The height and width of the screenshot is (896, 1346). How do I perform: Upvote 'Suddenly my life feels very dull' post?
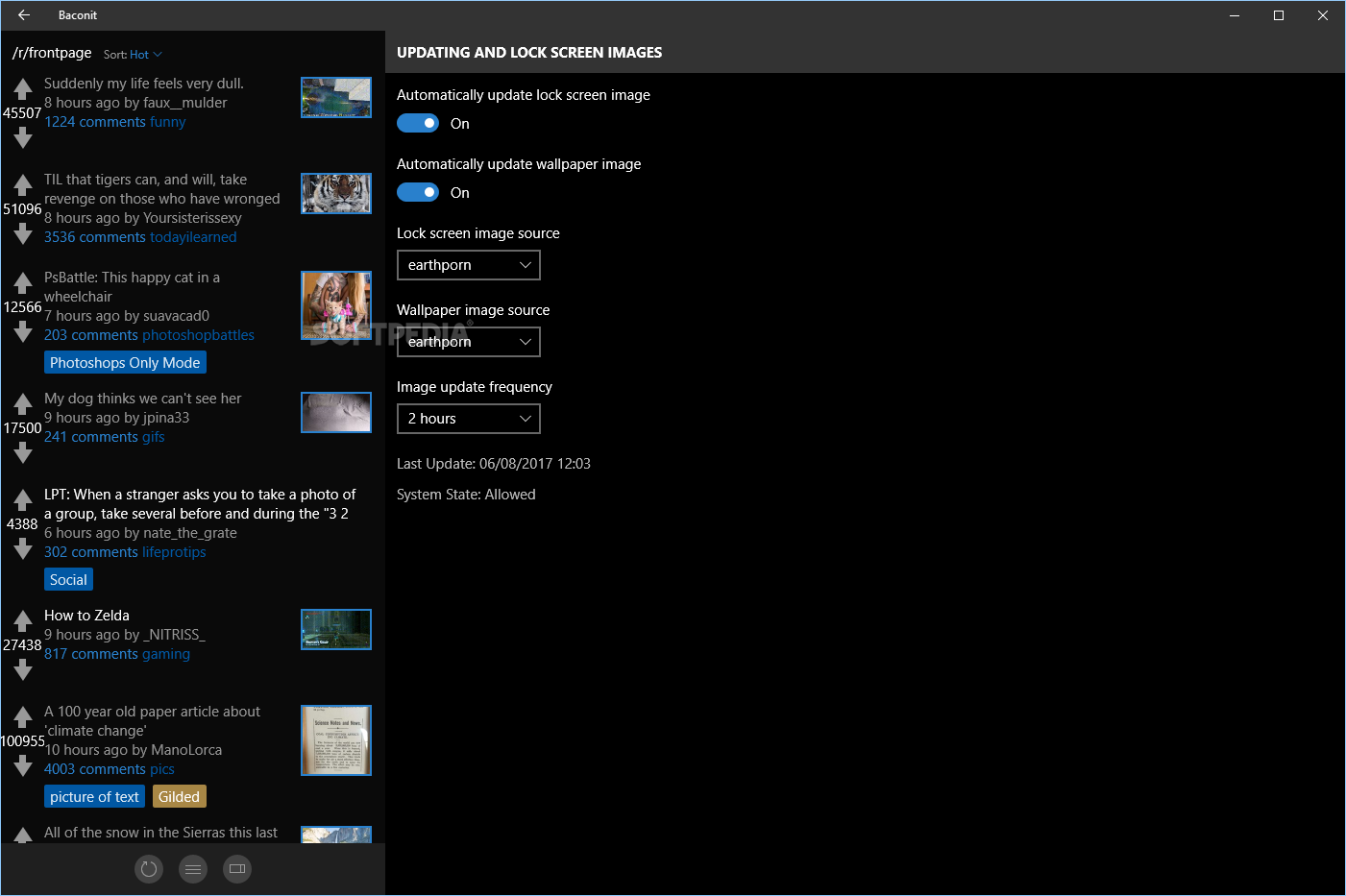coord(23,89)
